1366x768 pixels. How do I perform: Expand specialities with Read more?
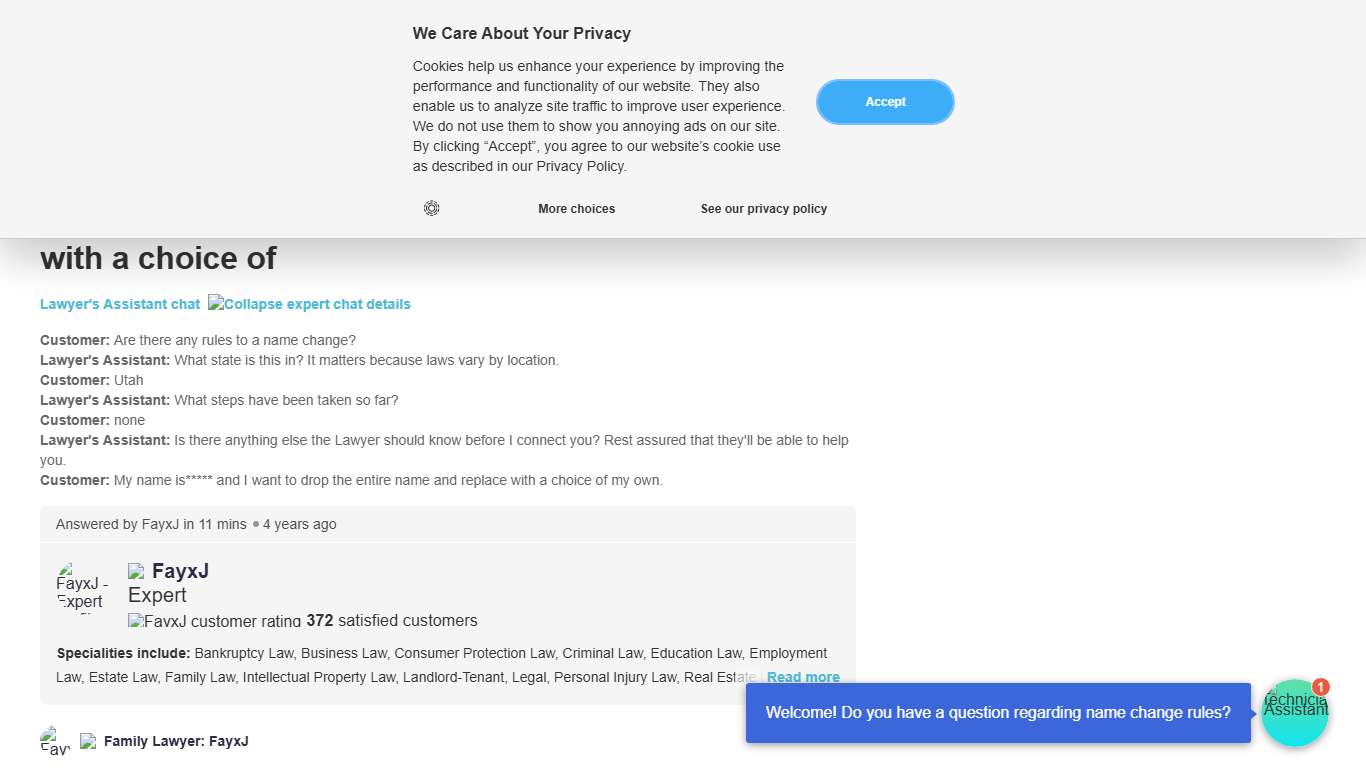click(x=803, y=677)
